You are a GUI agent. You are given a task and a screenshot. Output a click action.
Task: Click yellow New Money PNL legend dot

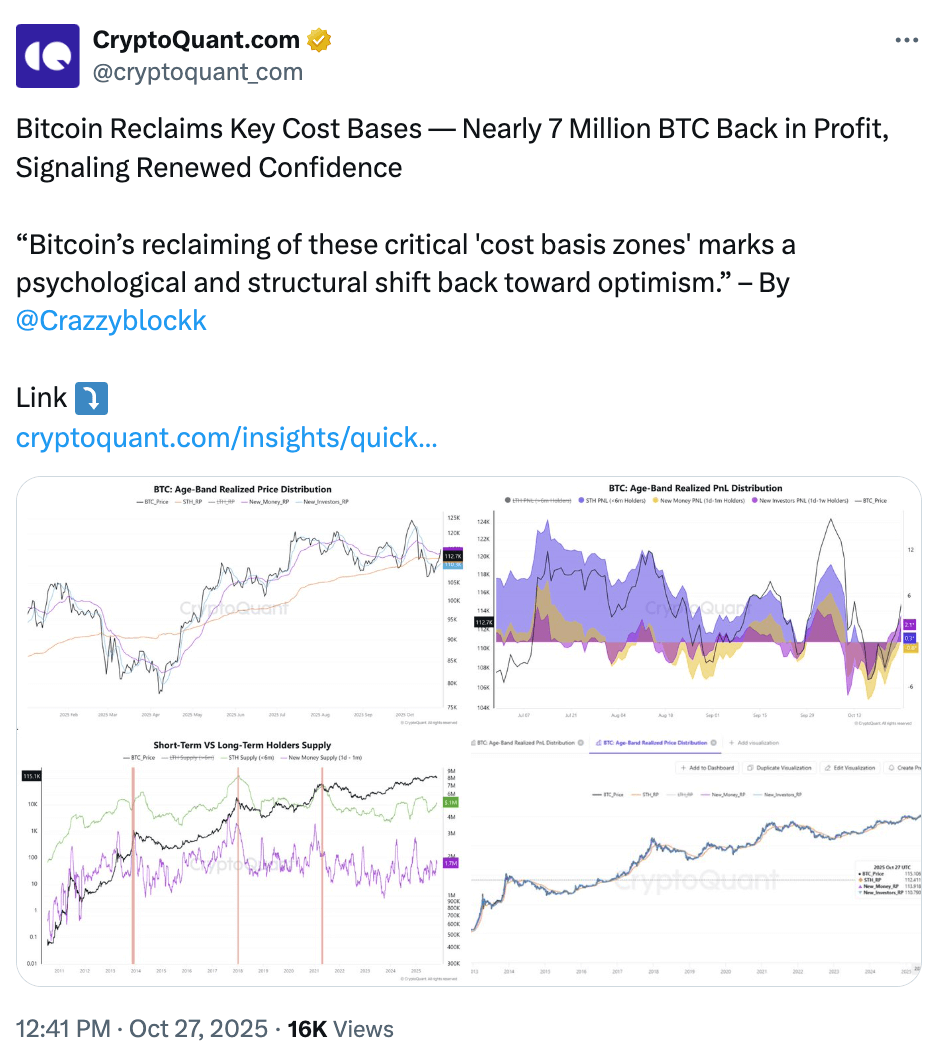click(654, 499)
